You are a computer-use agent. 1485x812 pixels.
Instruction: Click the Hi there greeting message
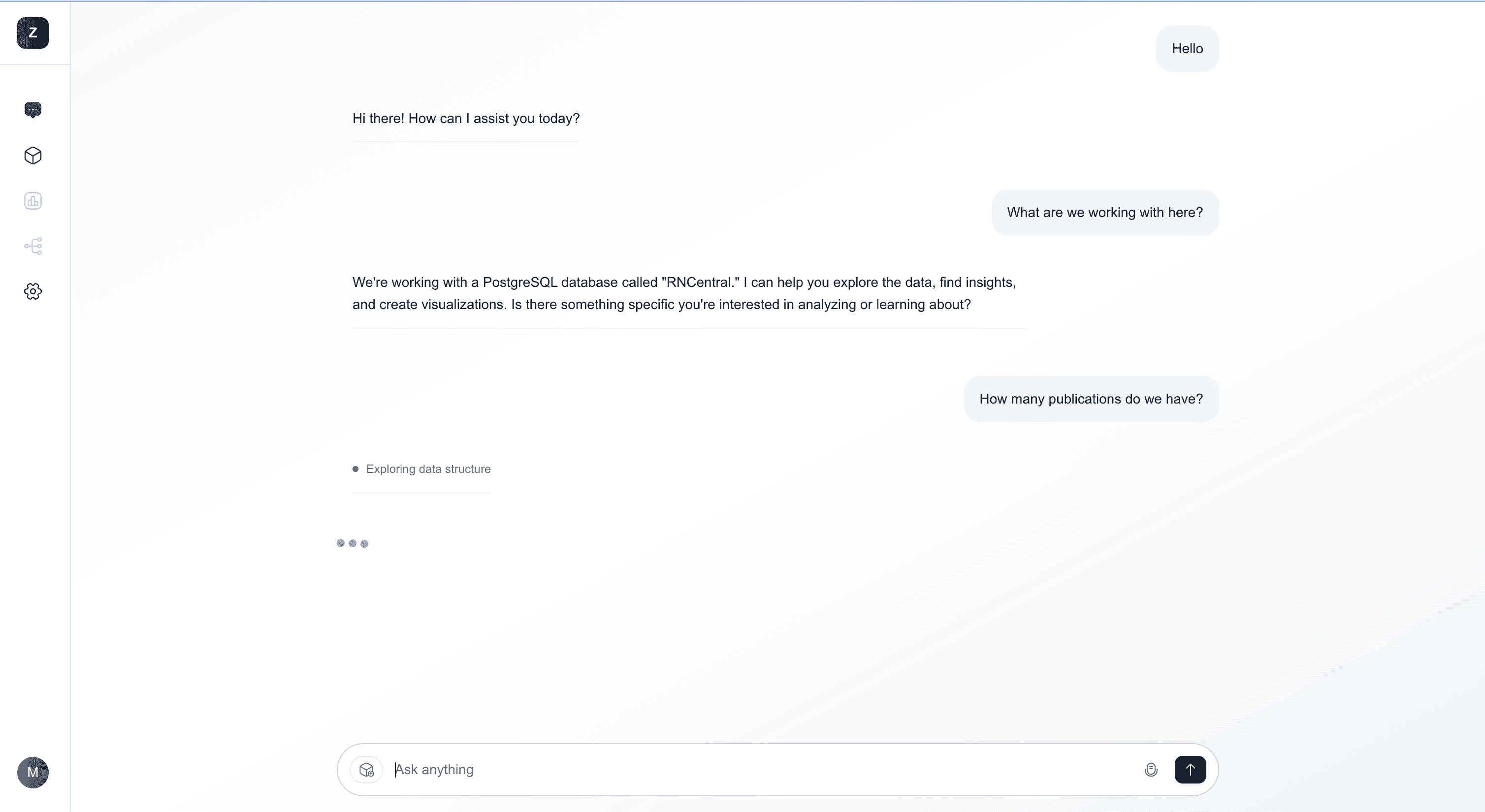[x=466, y=118]
